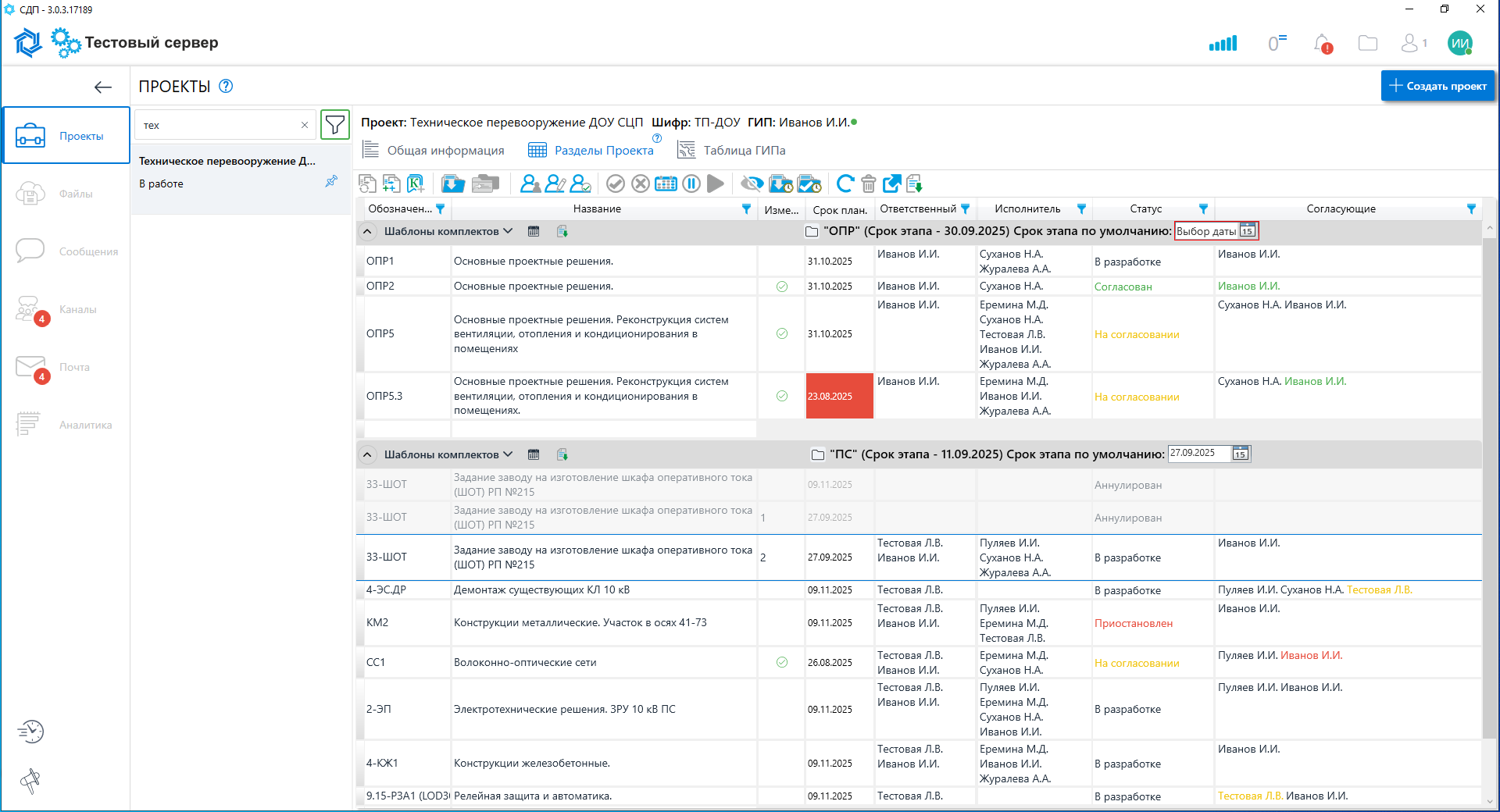Image resolution: width=1500 pixels, height=812 pixels.
Task: Click the folder download with clock icon
Action: point(780,183)
